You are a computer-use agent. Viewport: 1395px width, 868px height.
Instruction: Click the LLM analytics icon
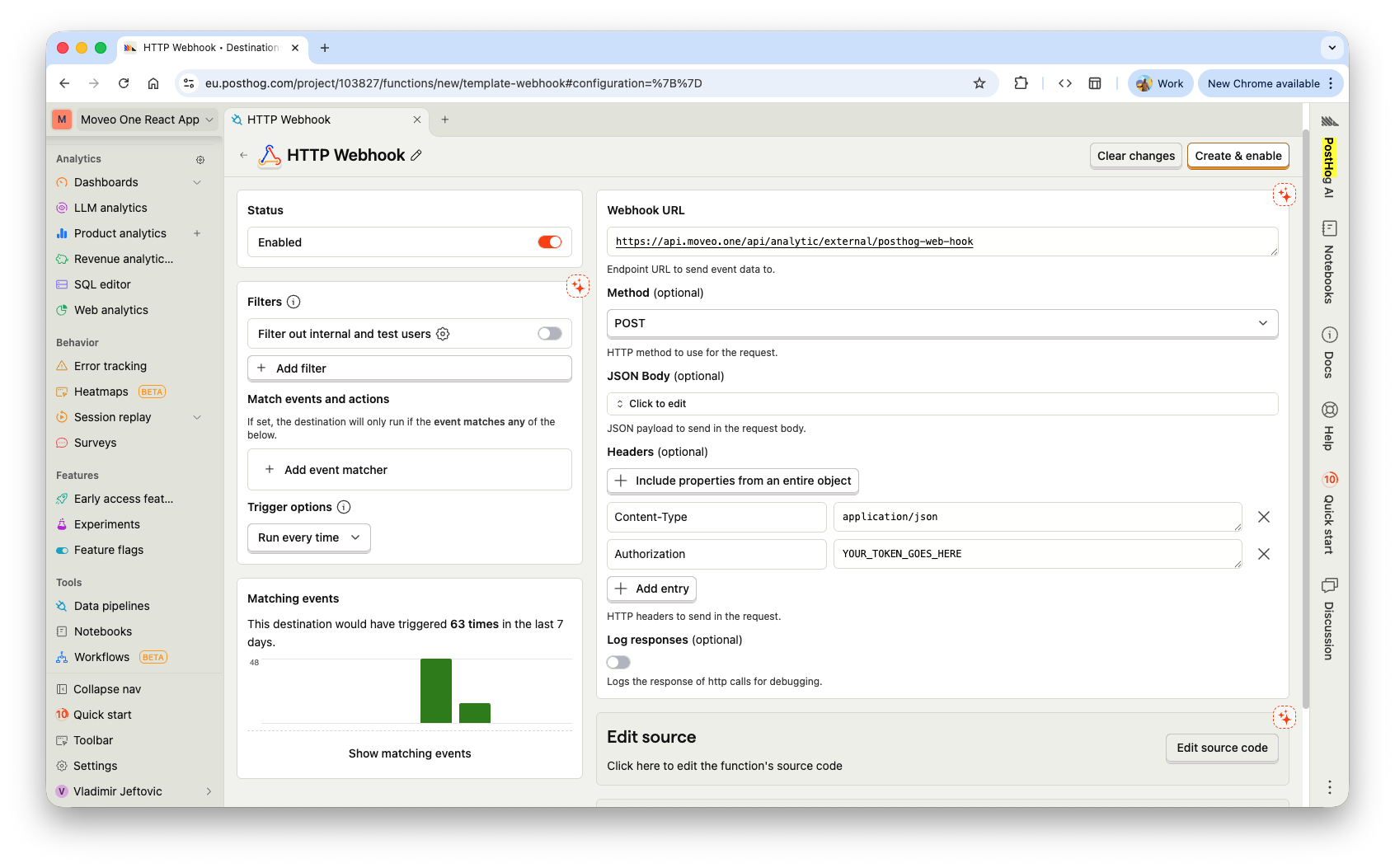(62, 208)
